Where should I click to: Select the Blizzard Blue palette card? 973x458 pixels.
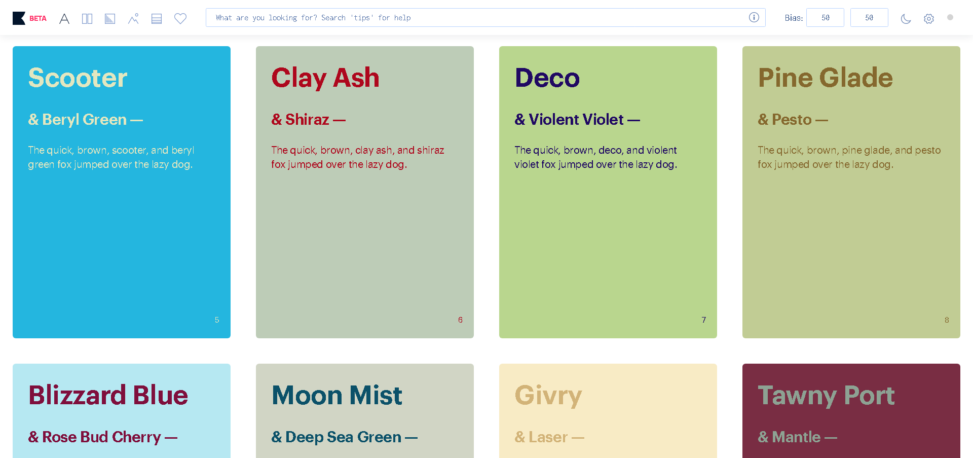[122, 411]
